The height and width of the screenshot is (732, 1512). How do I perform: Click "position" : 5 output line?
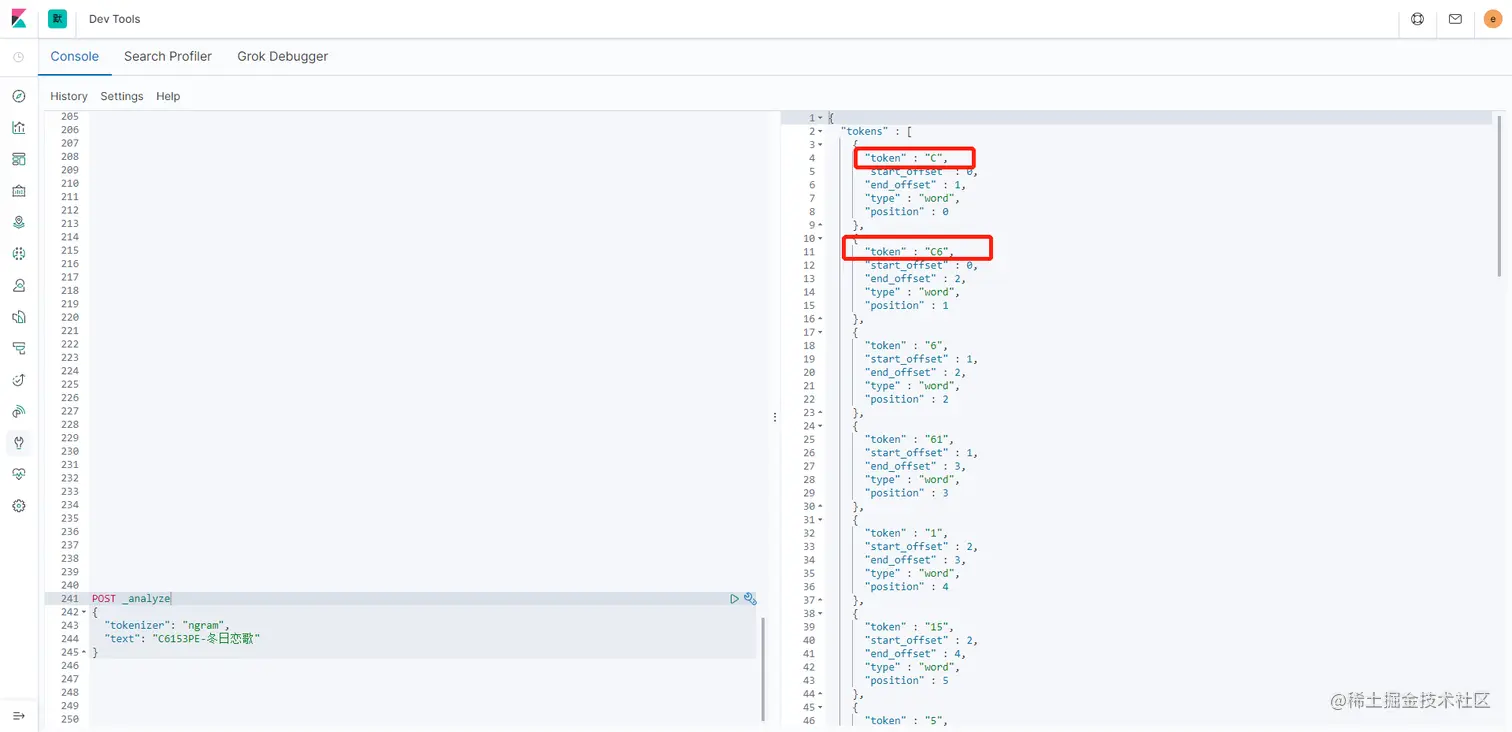pyautogui.click(x=907, y=680)
